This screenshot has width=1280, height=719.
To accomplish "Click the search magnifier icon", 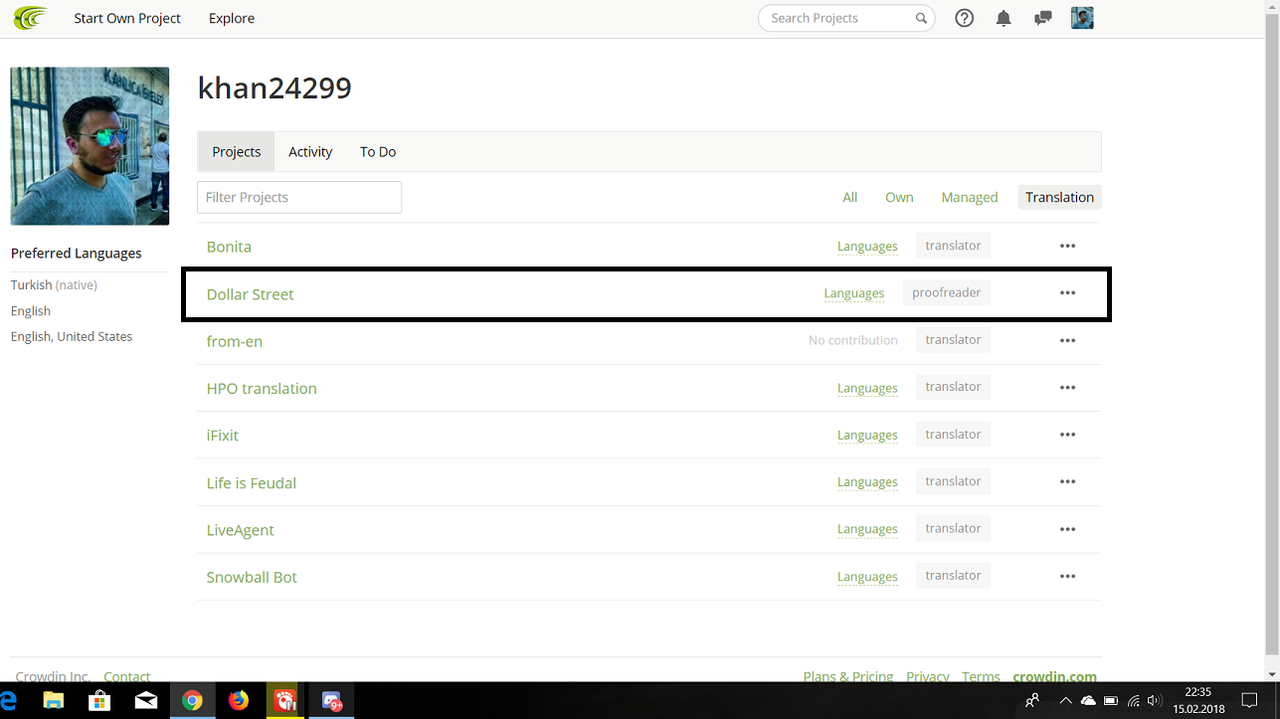I will coord(921,18).
